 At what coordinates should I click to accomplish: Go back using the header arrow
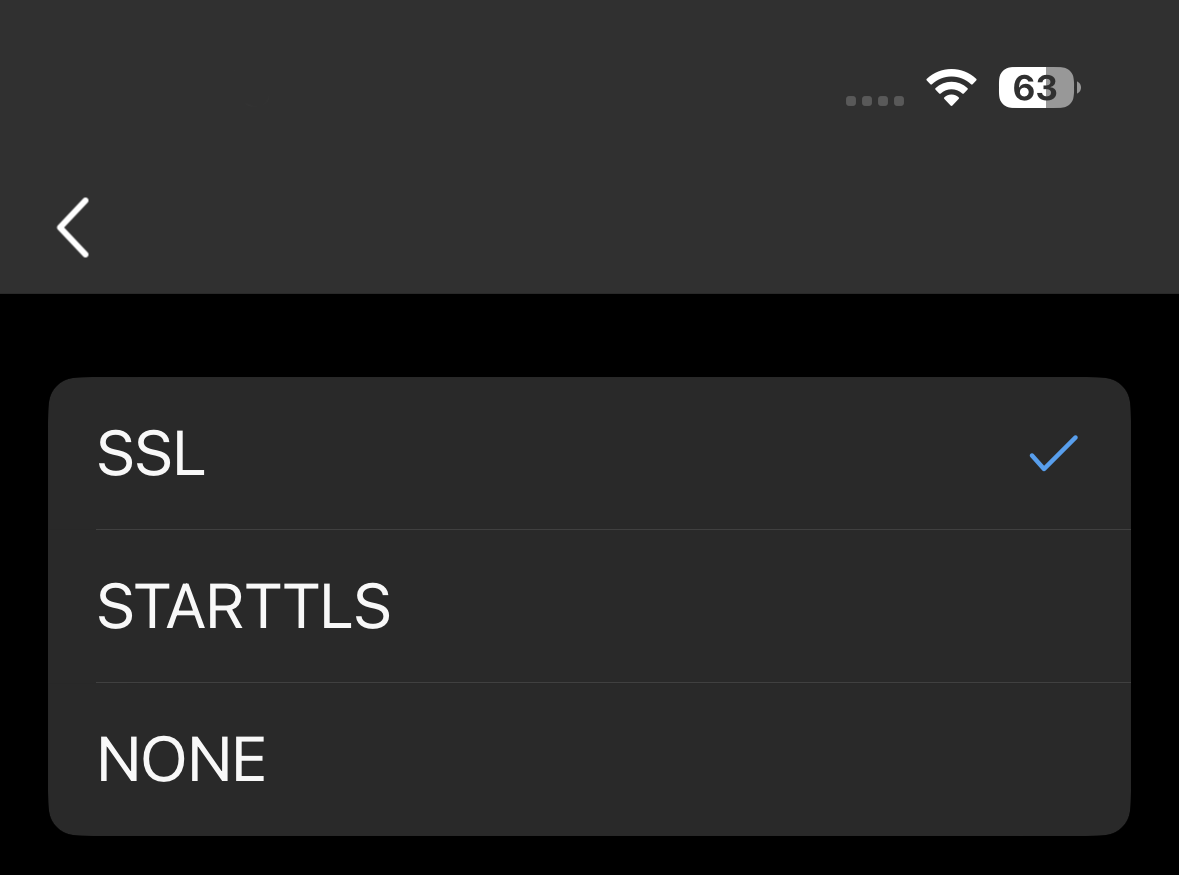73,228
